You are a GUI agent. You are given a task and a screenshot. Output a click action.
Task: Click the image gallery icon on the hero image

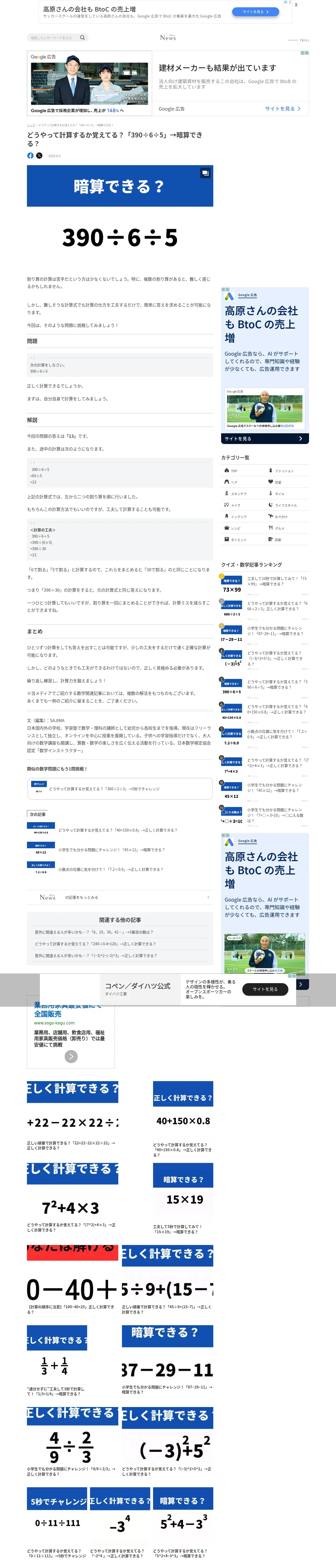205,174
